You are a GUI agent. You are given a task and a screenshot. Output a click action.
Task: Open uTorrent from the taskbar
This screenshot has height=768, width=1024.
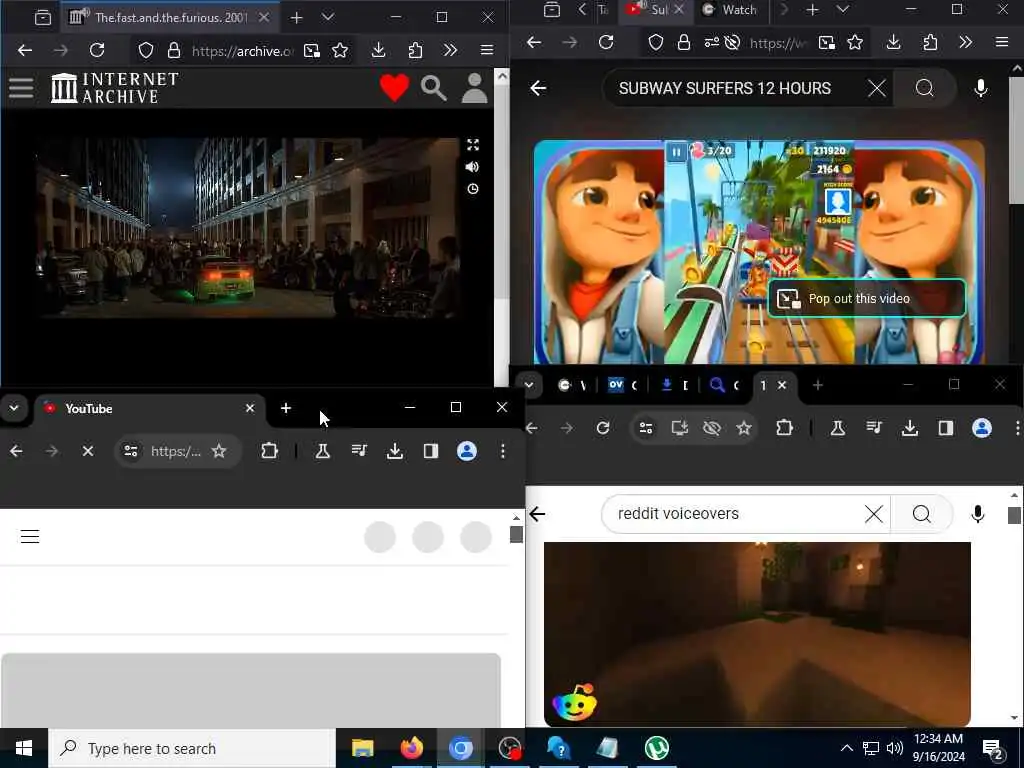point(656,748)
